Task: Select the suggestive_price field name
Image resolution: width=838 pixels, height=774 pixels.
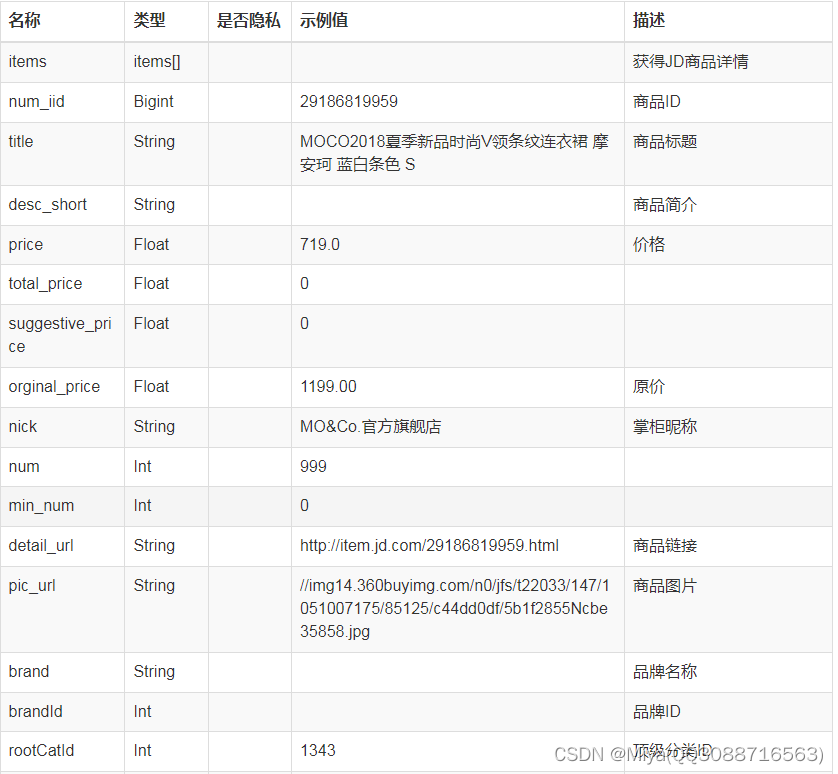Action: [x=60, y=335]
